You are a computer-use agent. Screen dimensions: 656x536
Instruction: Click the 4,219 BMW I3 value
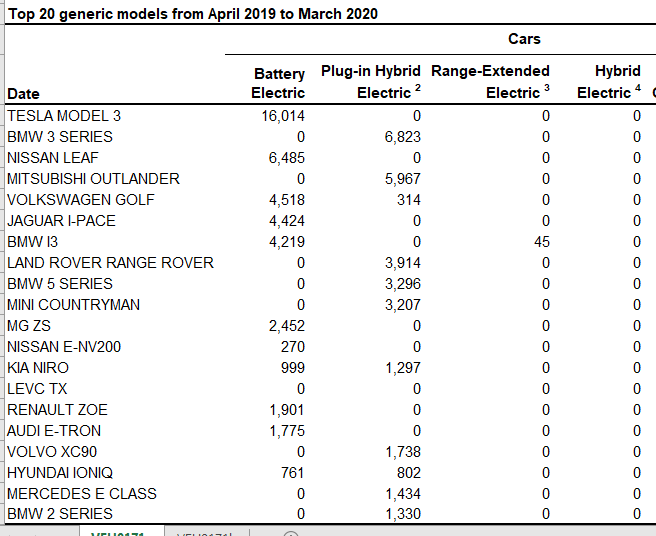[x=287, y=242]
